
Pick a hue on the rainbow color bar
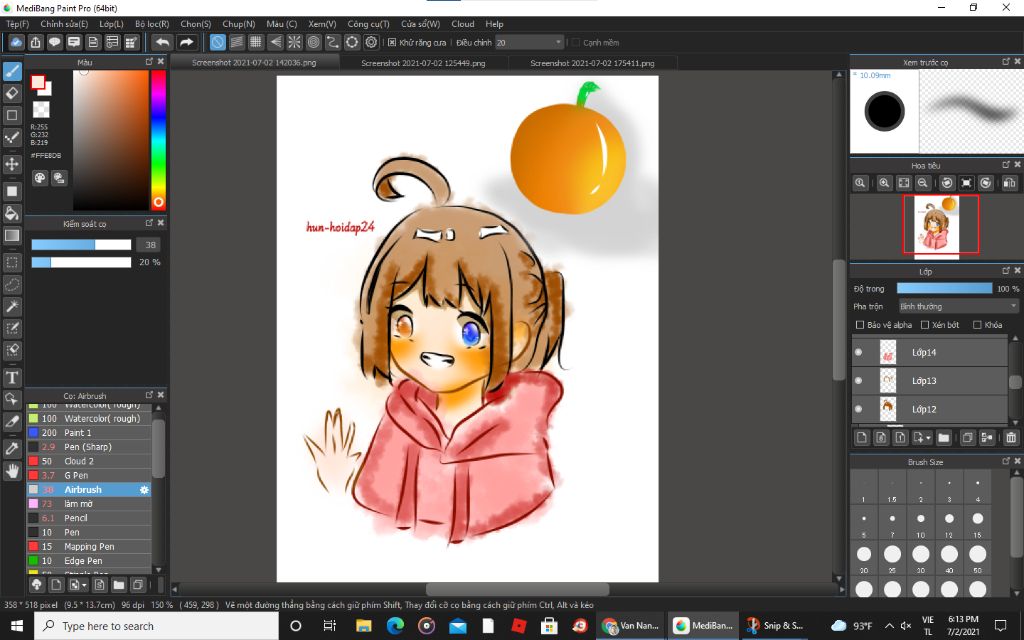tap(158, 140)
